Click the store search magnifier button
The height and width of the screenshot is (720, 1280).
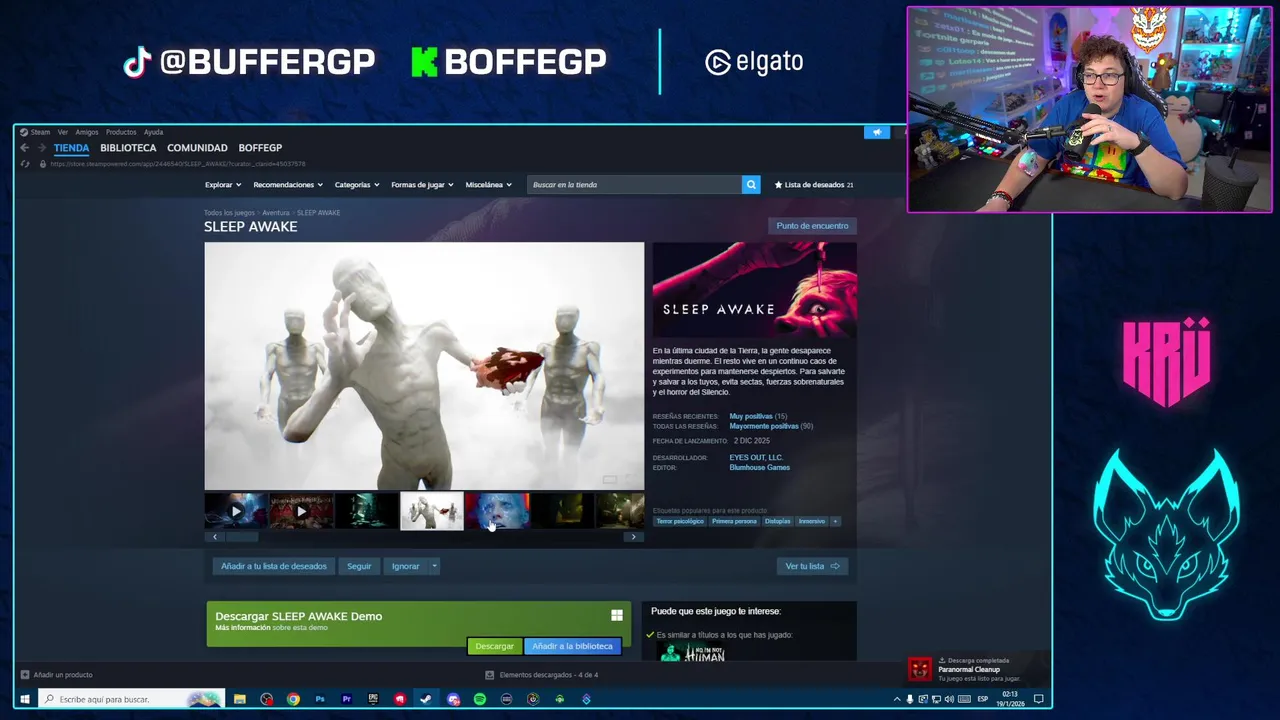751,185
